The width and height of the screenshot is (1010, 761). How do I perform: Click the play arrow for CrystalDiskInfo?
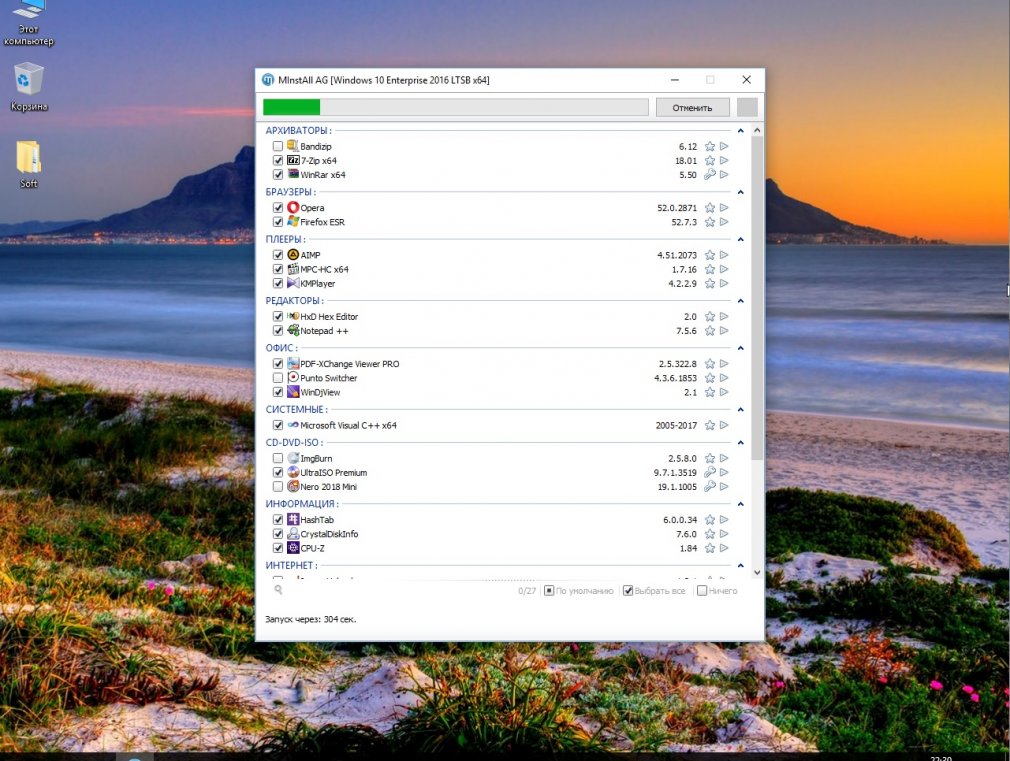click(724, 534)
